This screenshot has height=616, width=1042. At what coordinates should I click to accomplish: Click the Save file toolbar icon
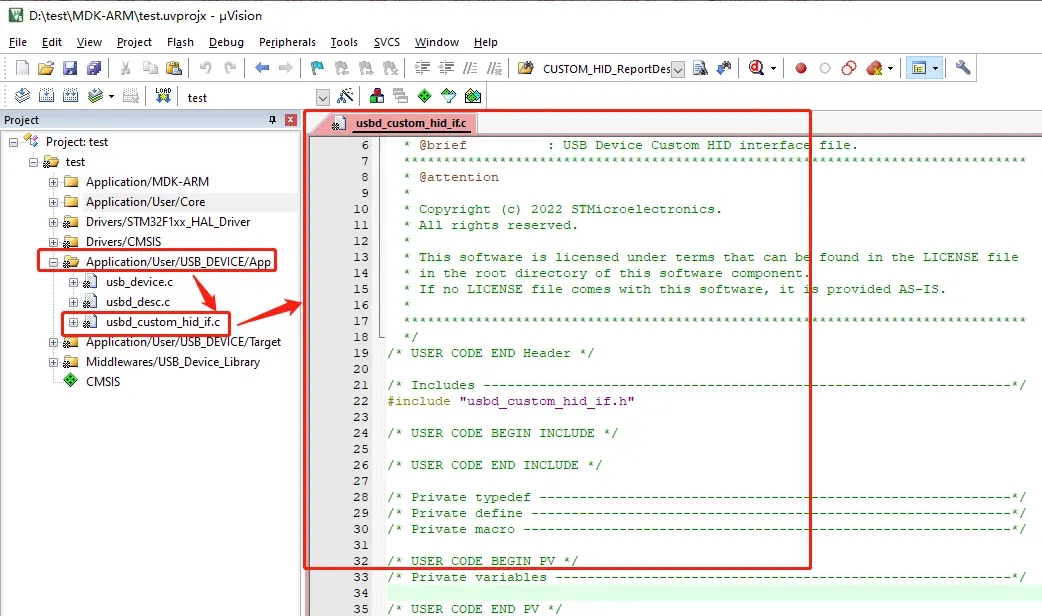[70, 68]
